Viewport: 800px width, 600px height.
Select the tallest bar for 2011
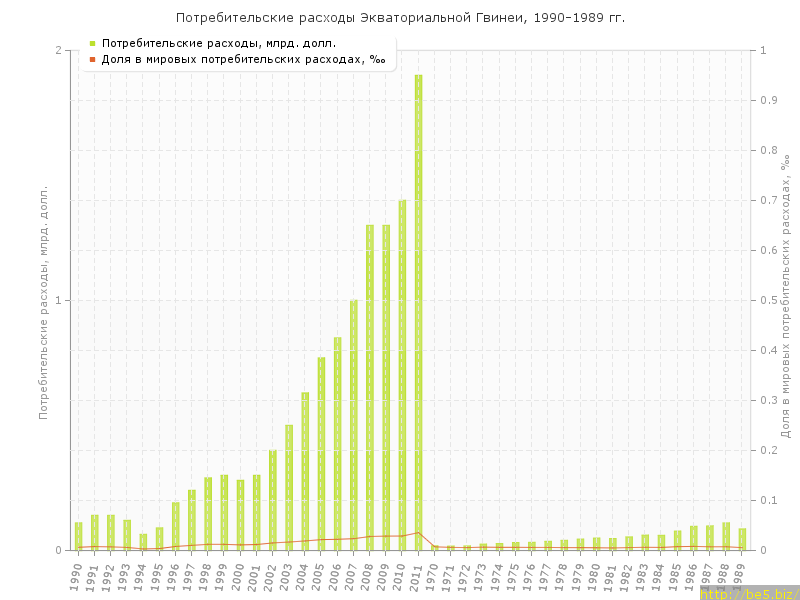(418, 312)
